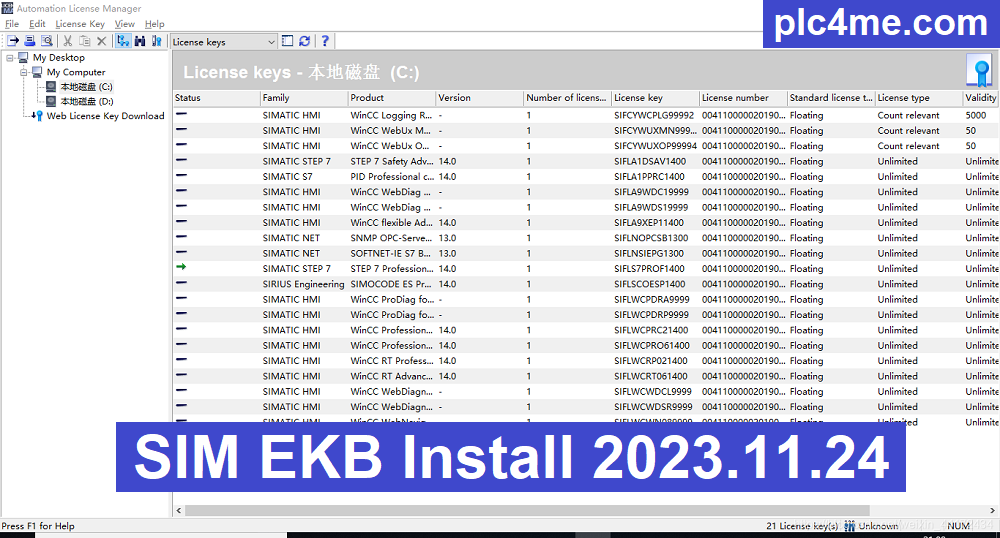This screenshot has height=538, width=1000.
Task: Select the STEP 7 Professional license row
Action: tap(391, 269)
